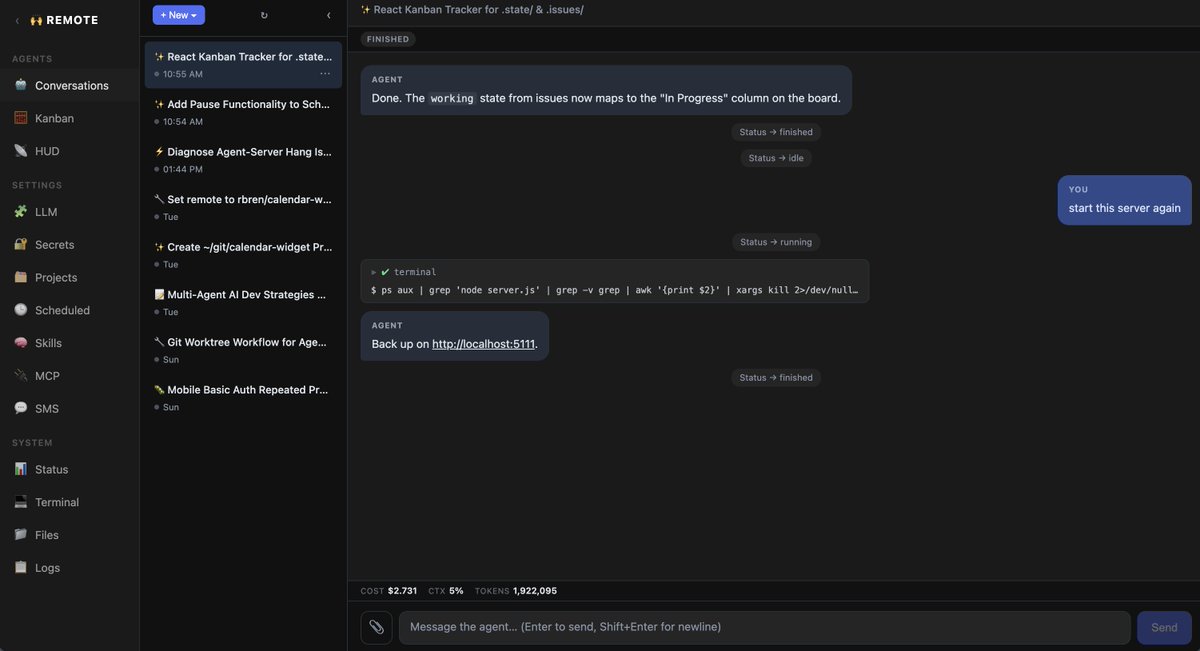Open the HUD page

[70, 151]
